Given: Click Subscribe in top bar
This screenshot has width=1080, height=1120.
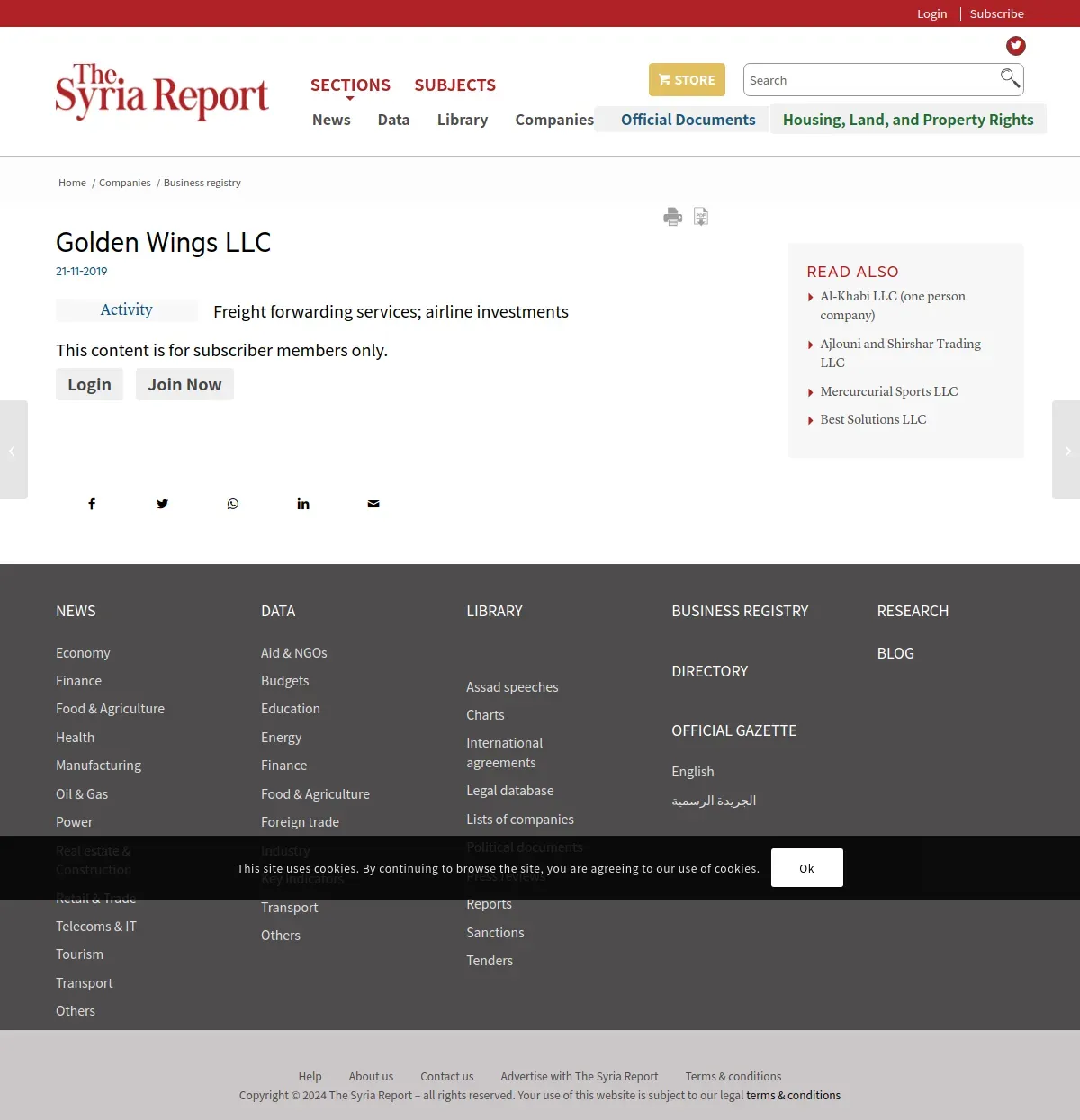Looking at the screenshot, I should (x=996, y=13).
